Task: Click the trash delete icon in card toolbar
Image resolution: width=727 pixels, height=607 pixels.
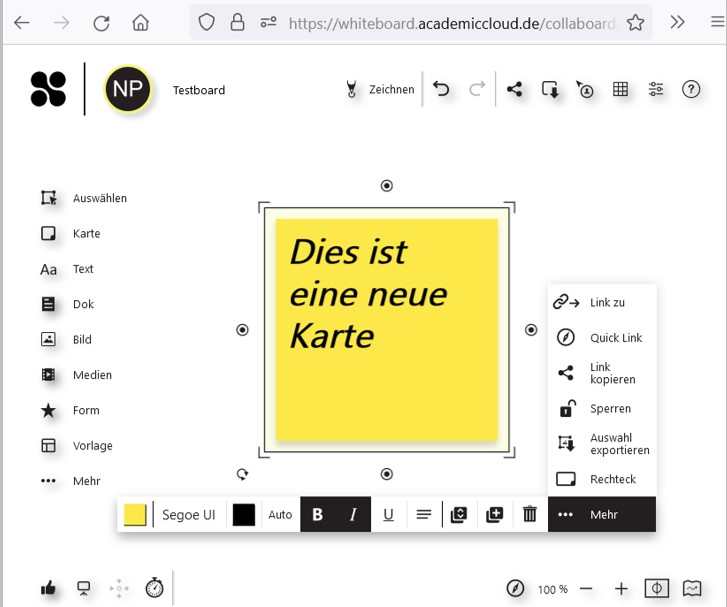Action: tap(530, 515)
